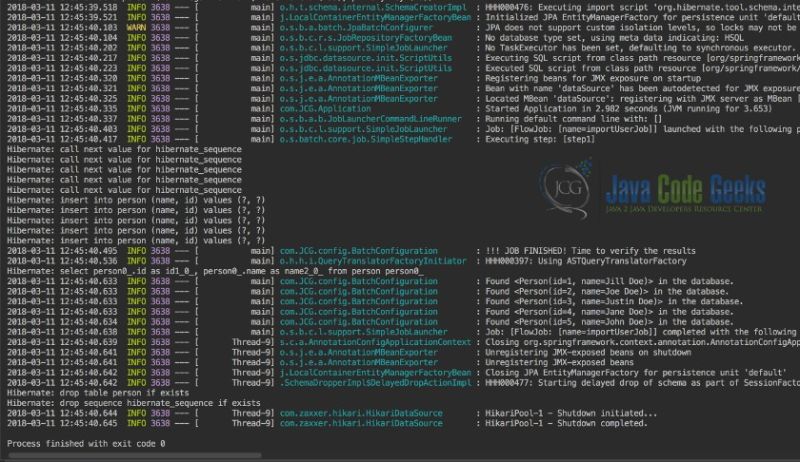Image resolution: width=800 pixels, height=462 pixels.
Task: Click 'Running default command line with: []' message
Action: tap(573, 119)
